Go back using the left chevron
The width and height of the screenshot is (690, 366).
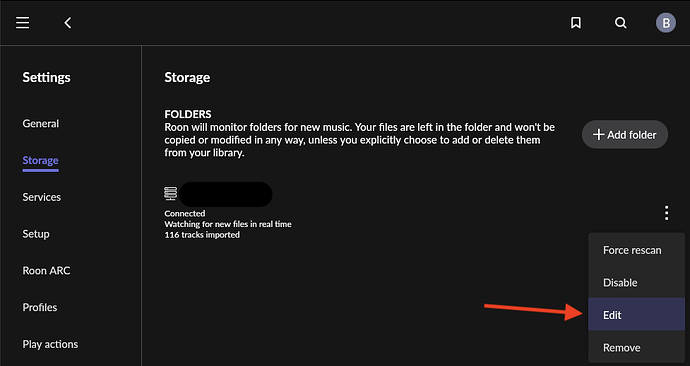(x=68, y=23)
